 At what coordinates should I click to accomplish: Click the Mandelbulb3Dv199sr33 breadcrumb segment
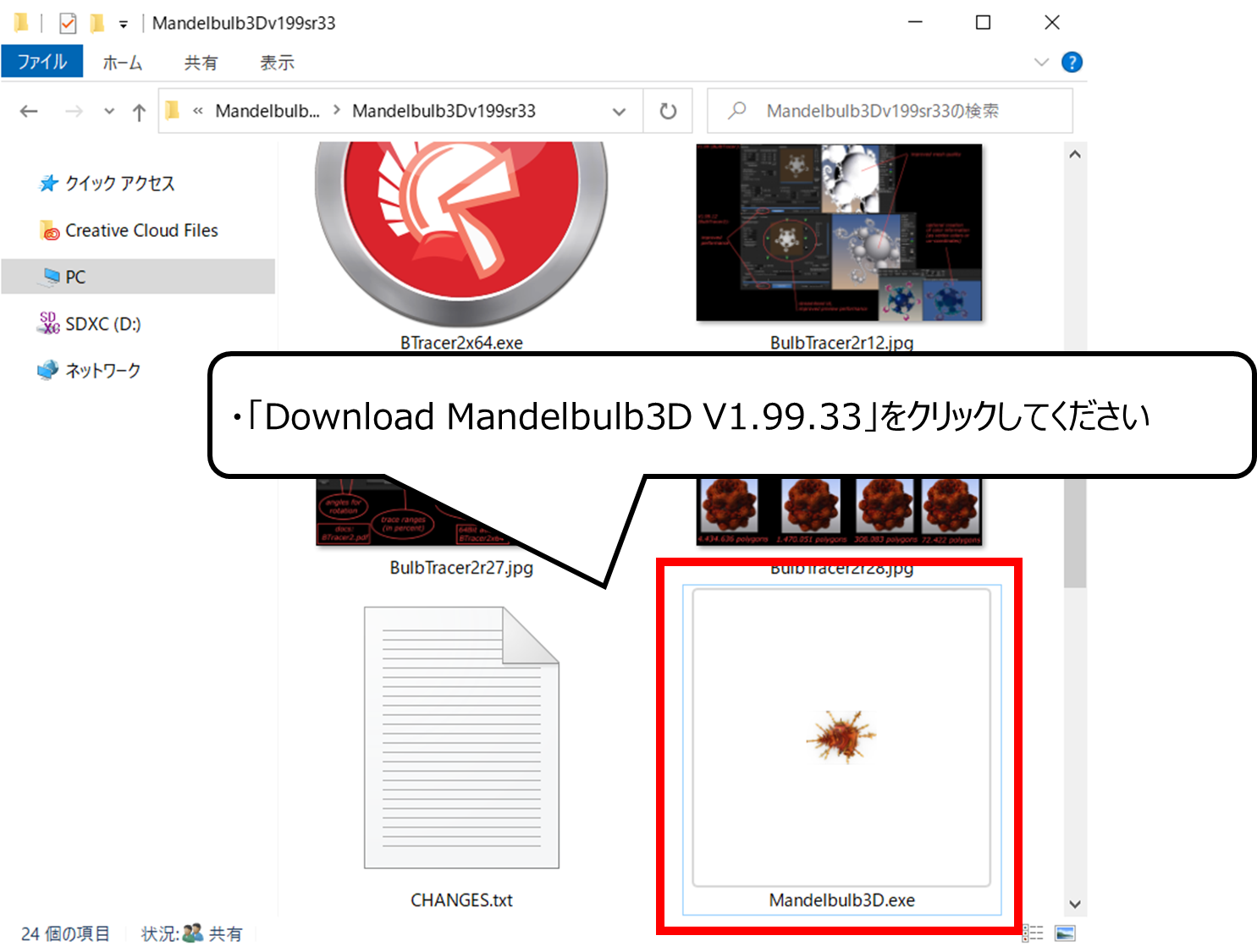coord(444,111)
